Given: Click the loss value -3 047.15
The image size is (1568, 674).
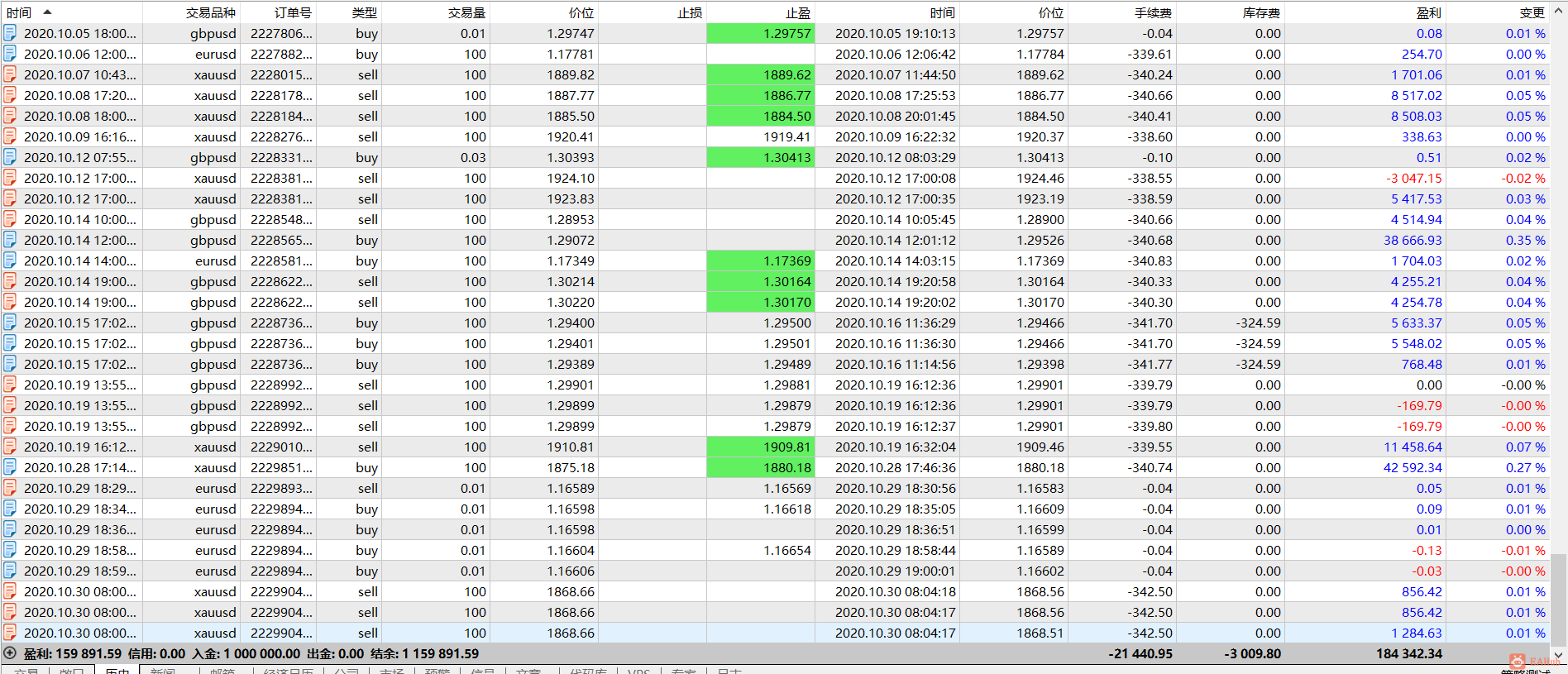Looking at the screenshot, I should [1414, 178].
